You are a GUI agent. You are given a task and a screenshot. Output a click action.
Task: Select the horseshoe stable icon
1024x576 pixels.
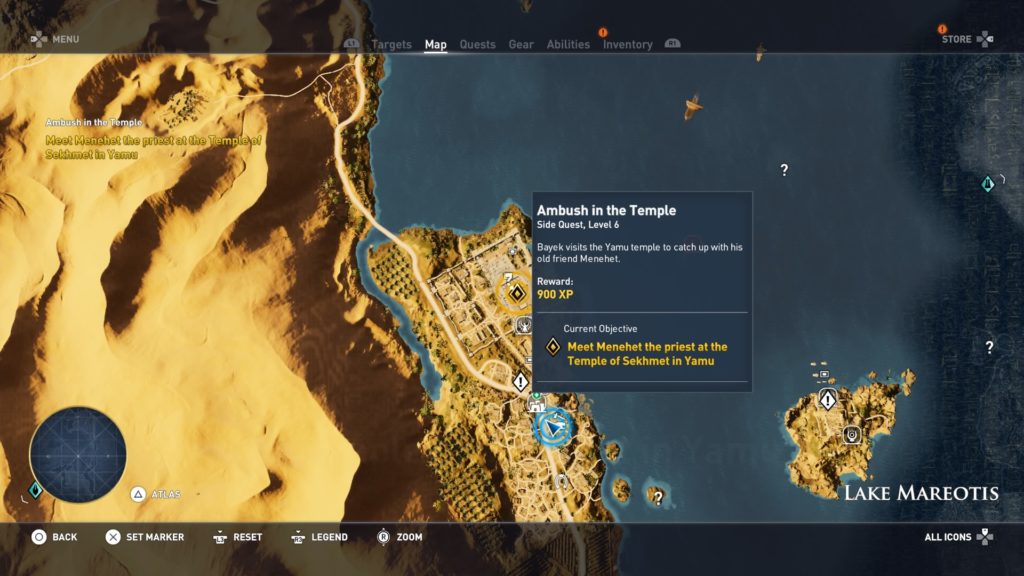561,482
